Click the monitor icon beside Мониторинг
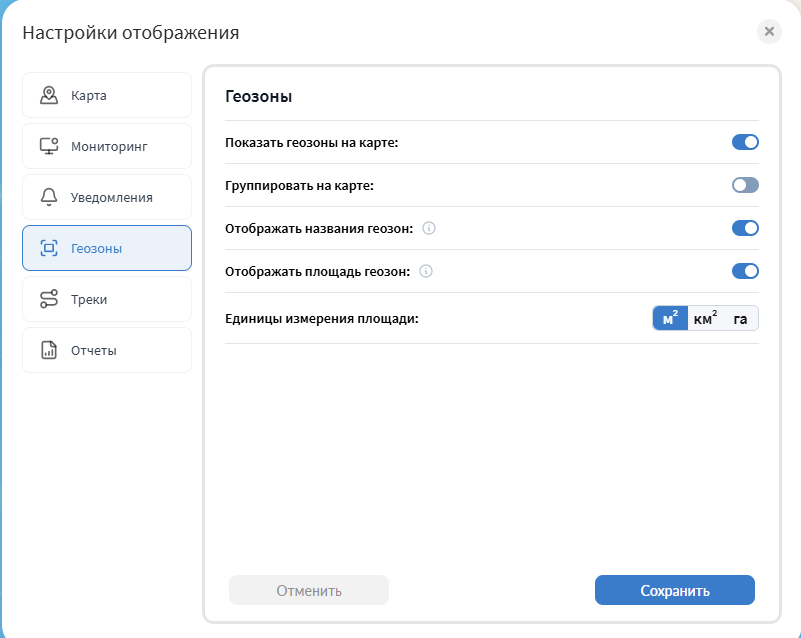801x638 pixels. click(49, 146)
